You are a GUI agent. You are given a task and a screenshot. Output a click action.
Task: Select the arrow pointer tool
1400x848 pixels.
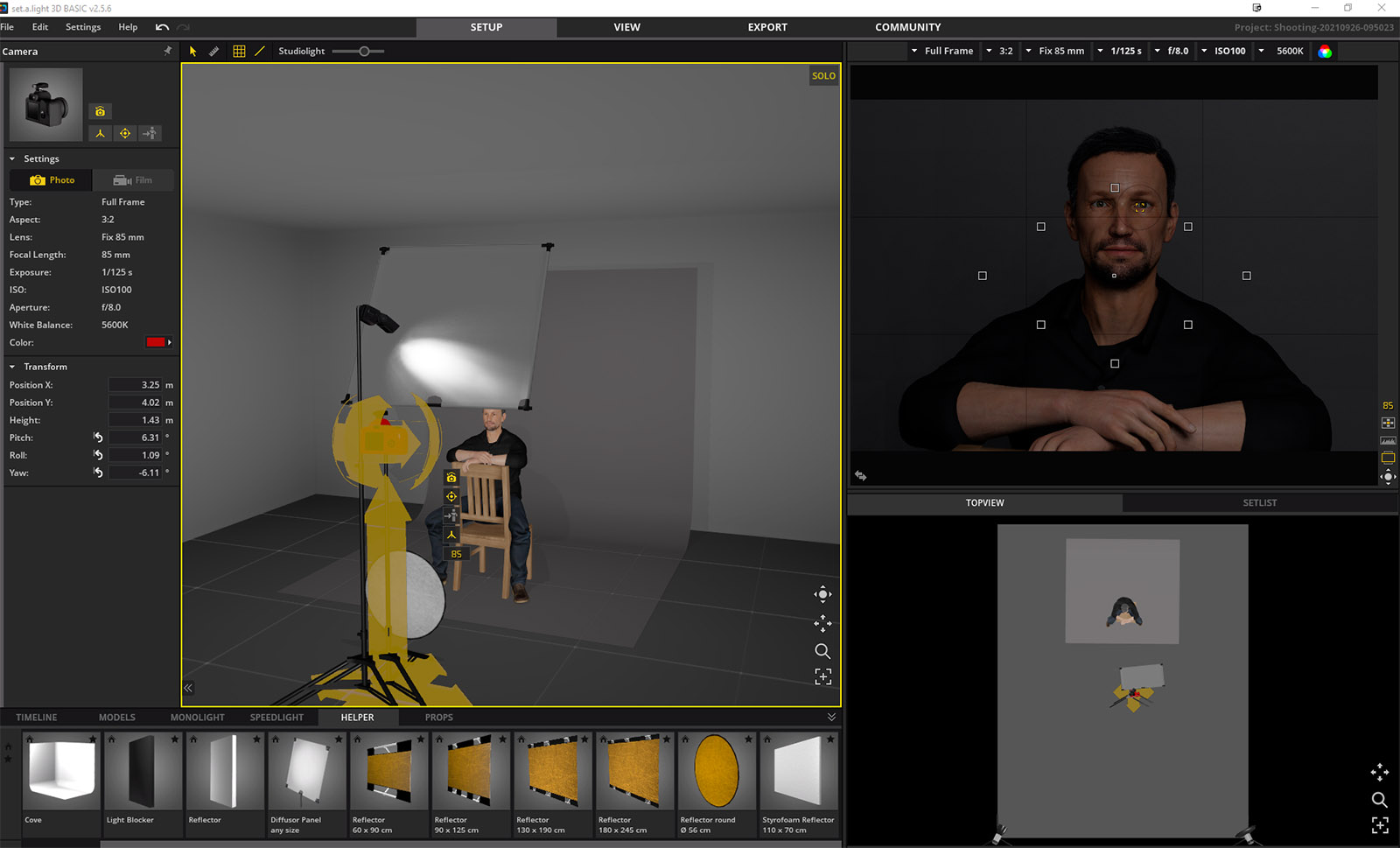(x=192, y=52)
